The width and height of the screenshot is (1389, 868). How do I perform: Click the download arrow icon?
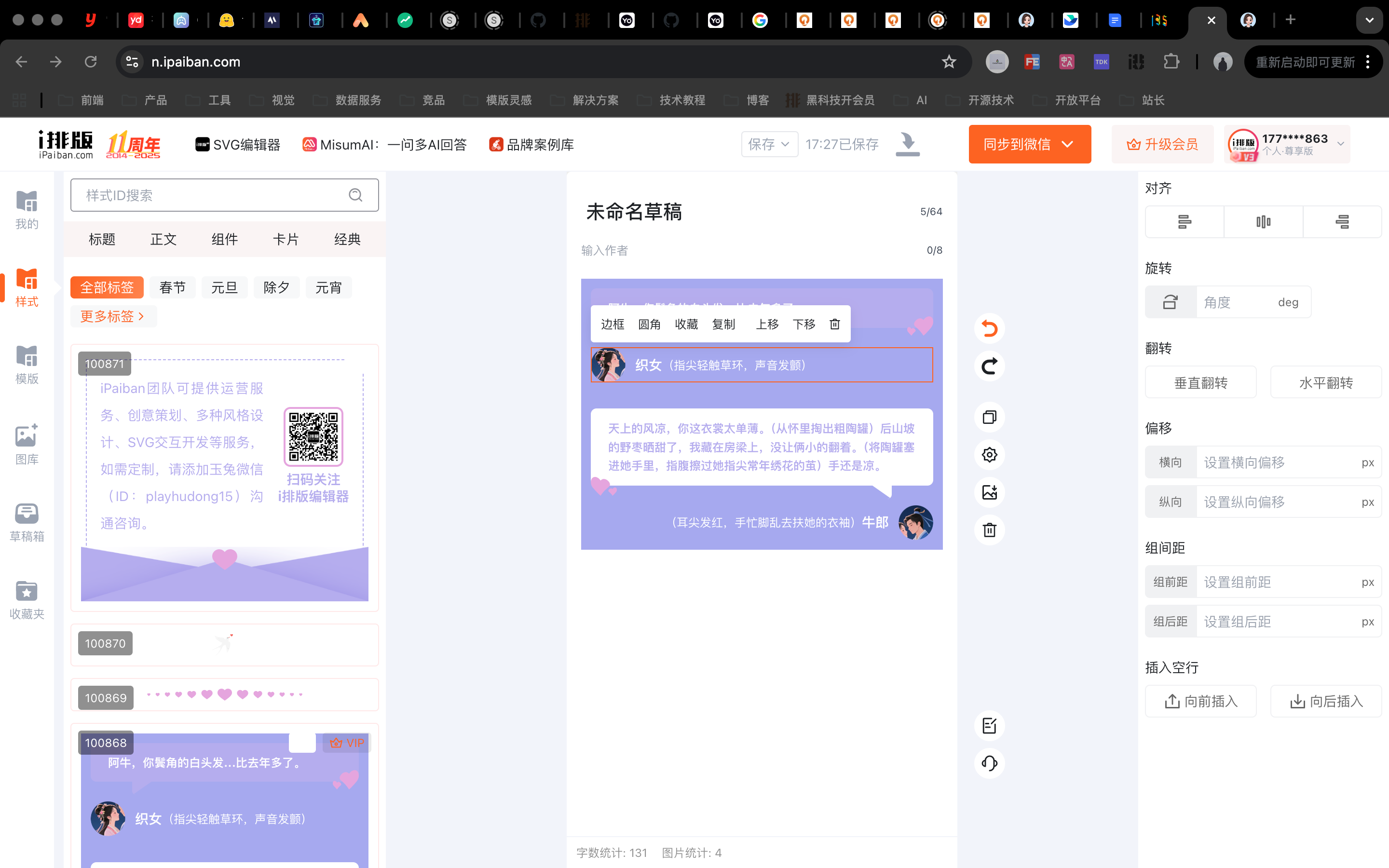[x=908, y=144]
